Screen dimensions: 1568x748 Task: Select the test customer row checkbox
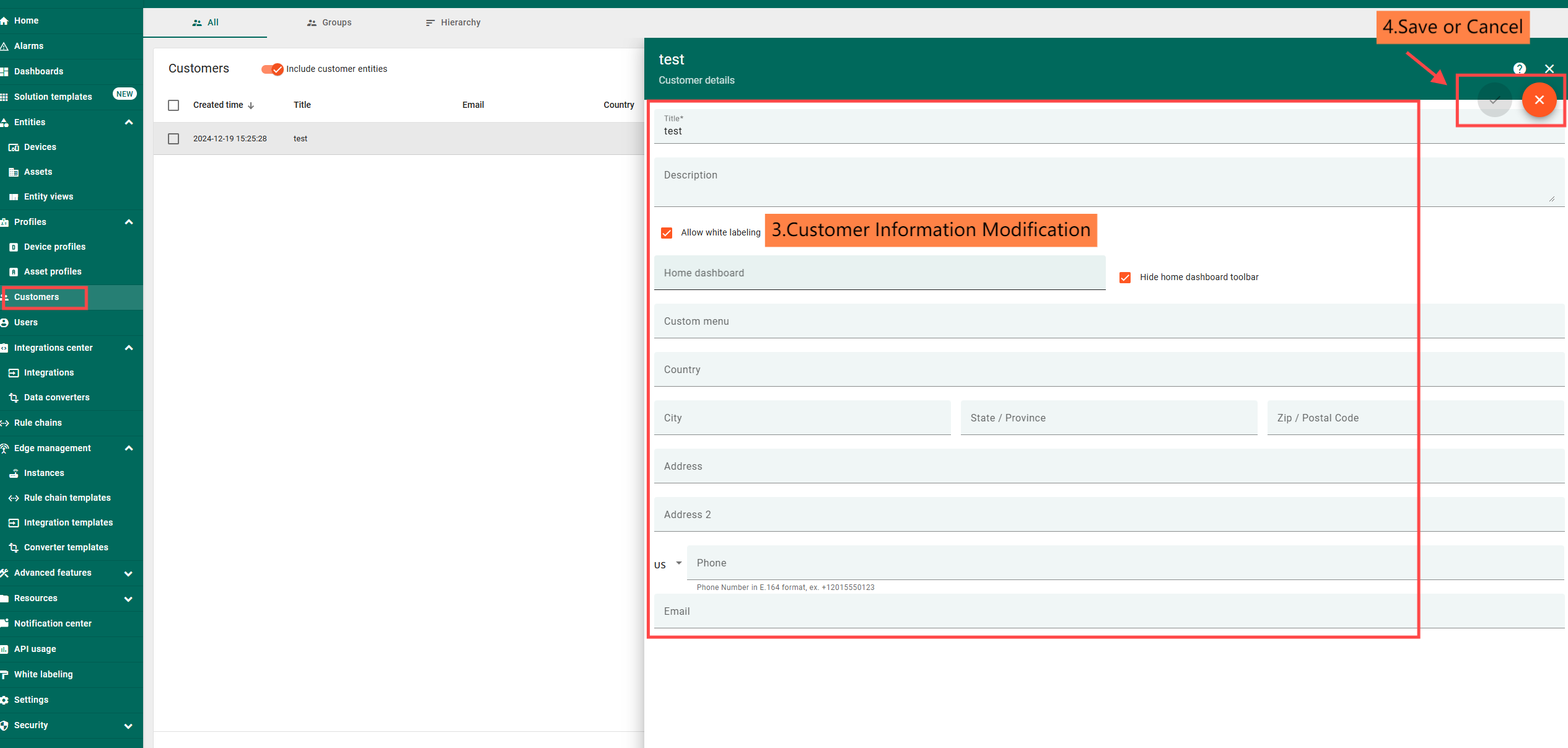173,139
